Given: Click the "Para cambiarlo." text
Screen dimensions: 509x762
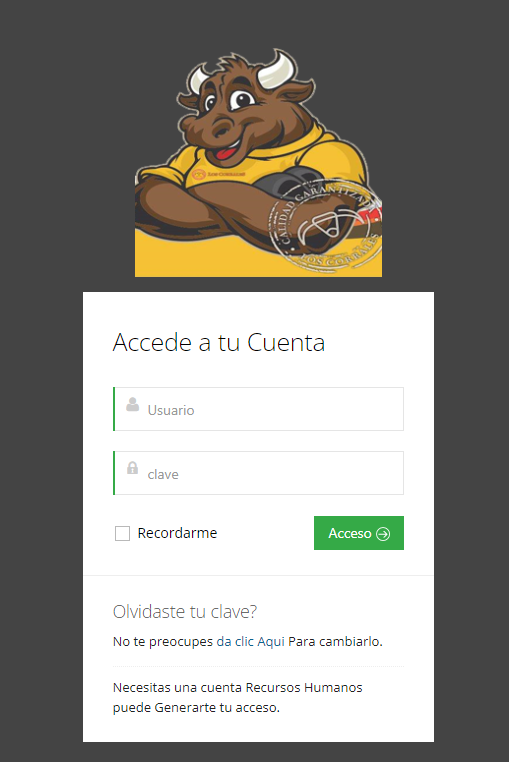Looking at the screenshot, I should [x=335, y=641].
